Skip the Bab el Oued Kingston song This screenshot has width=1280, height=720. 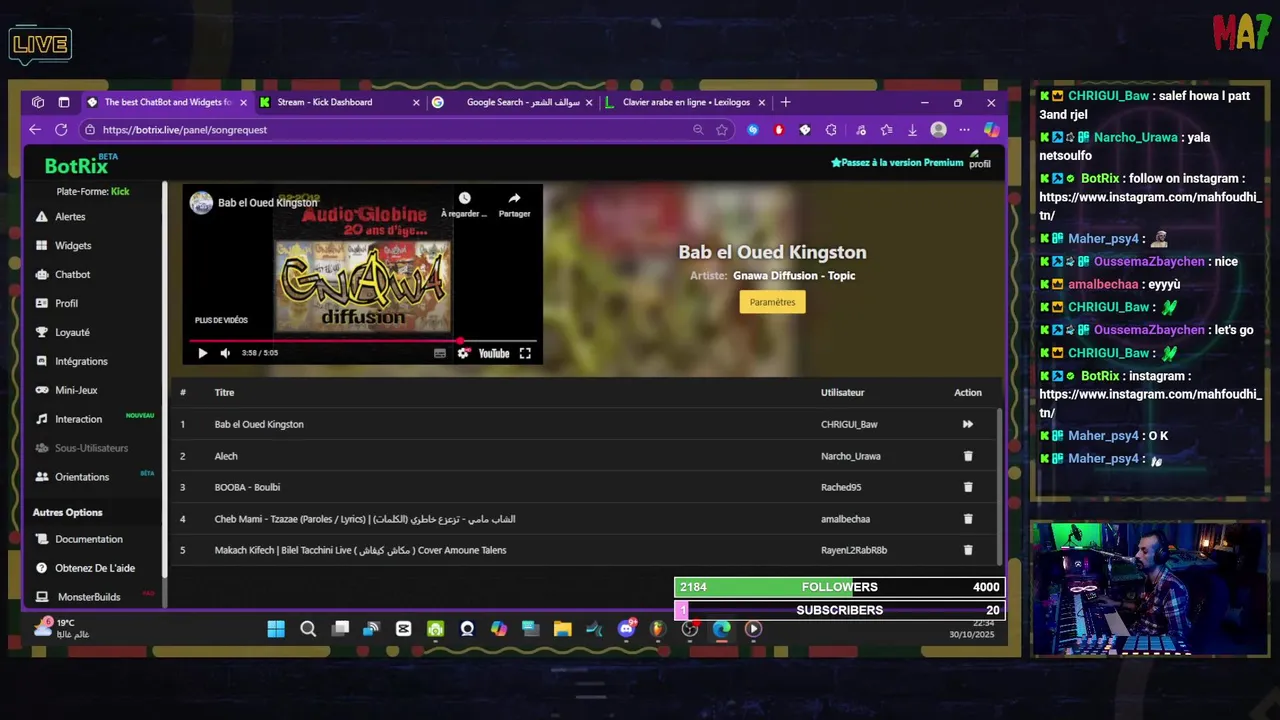point(968,424)
